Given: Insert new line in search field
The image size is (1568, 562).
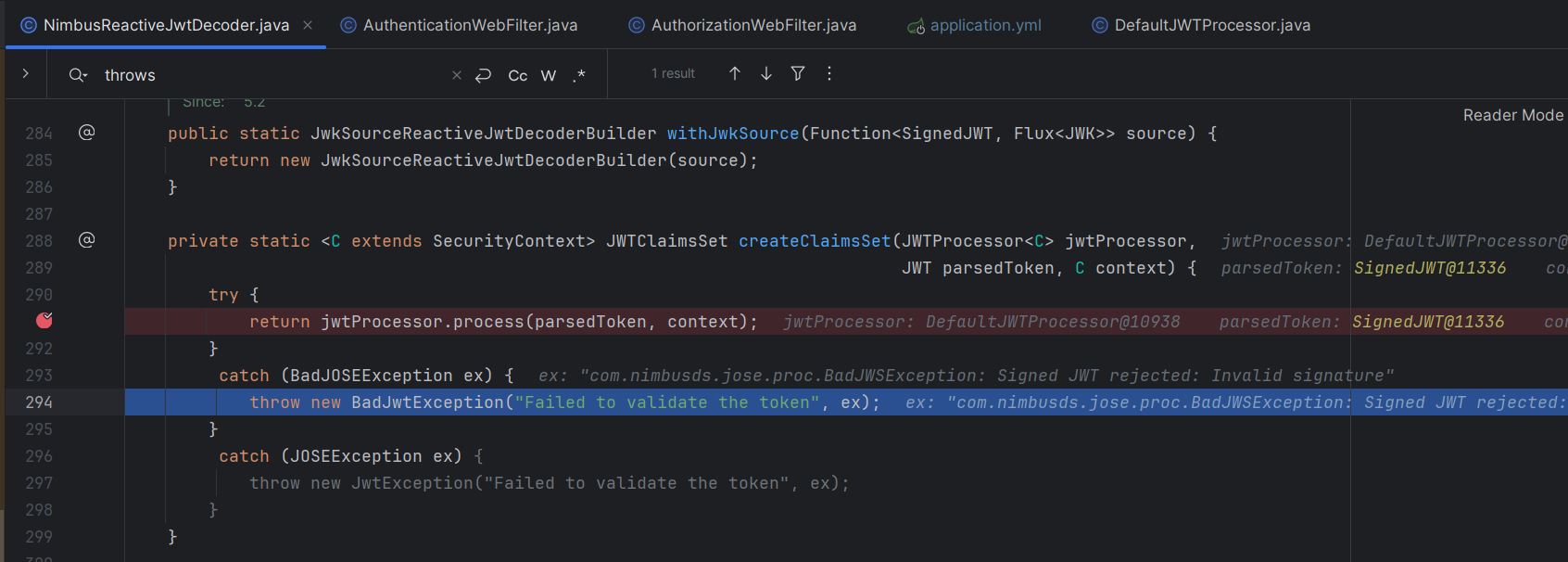Looking at the screenshot, I should click(x=483, y=75).
